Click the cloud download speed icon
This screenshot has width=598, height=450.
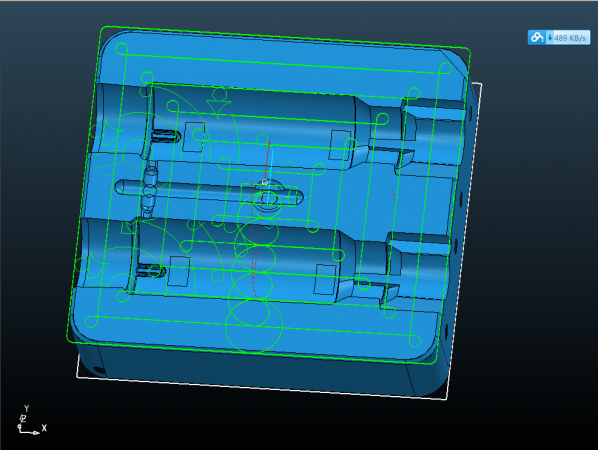537,37
